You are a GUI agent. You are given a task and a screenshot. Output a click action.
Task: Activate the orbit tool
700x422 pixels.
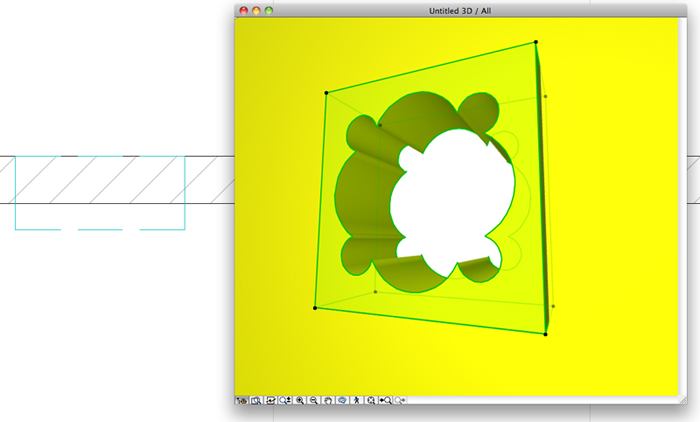342,400
